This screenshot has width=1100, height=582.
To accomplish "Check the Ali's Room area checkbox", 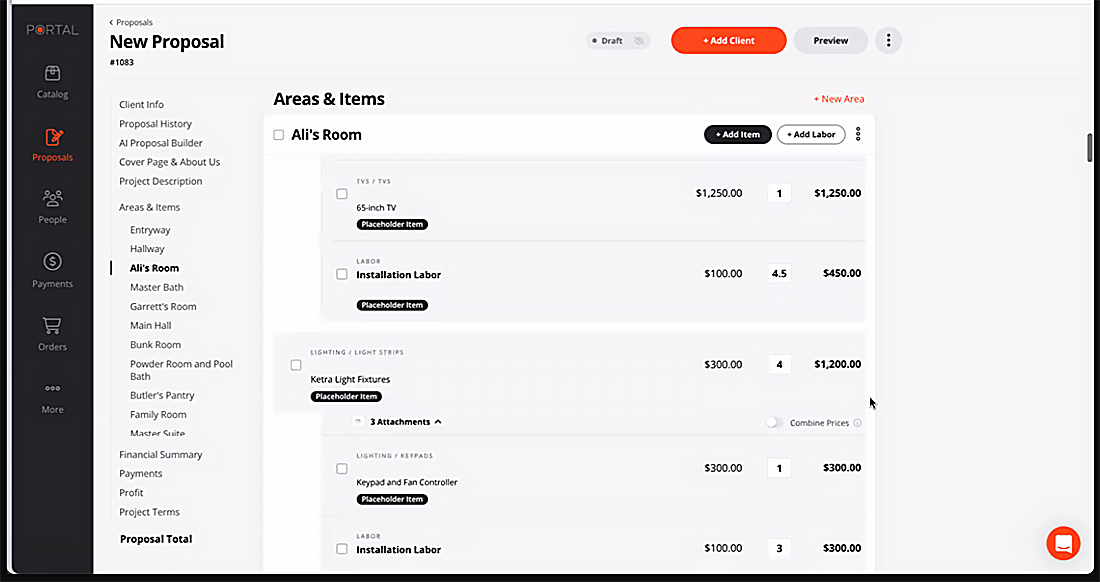I will point(279,135).
